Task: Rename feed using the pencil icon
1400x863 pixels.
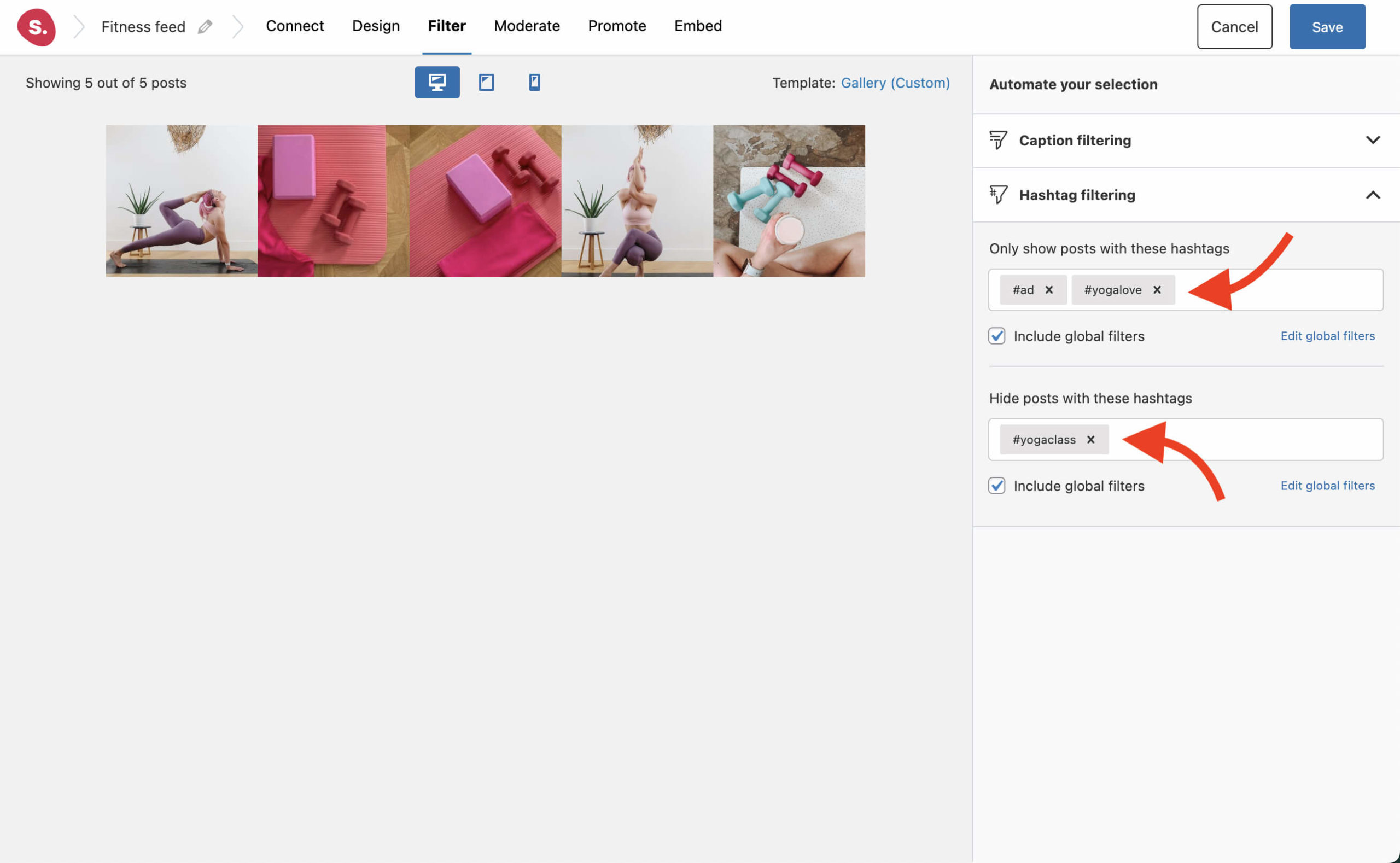Action: [x=206, y=26]
